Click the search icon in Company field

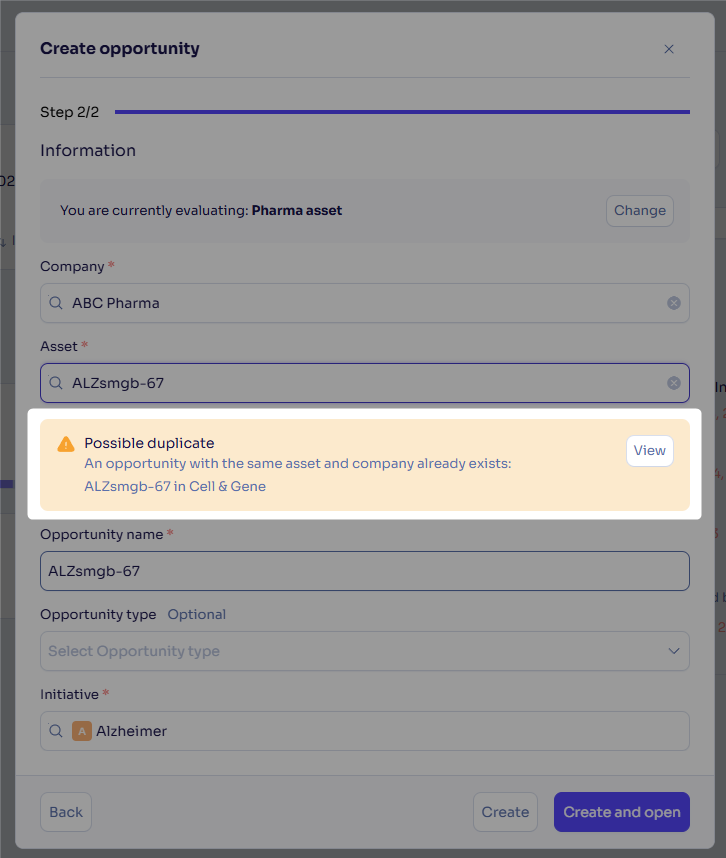pyautogui.click(x=56, y=303)
